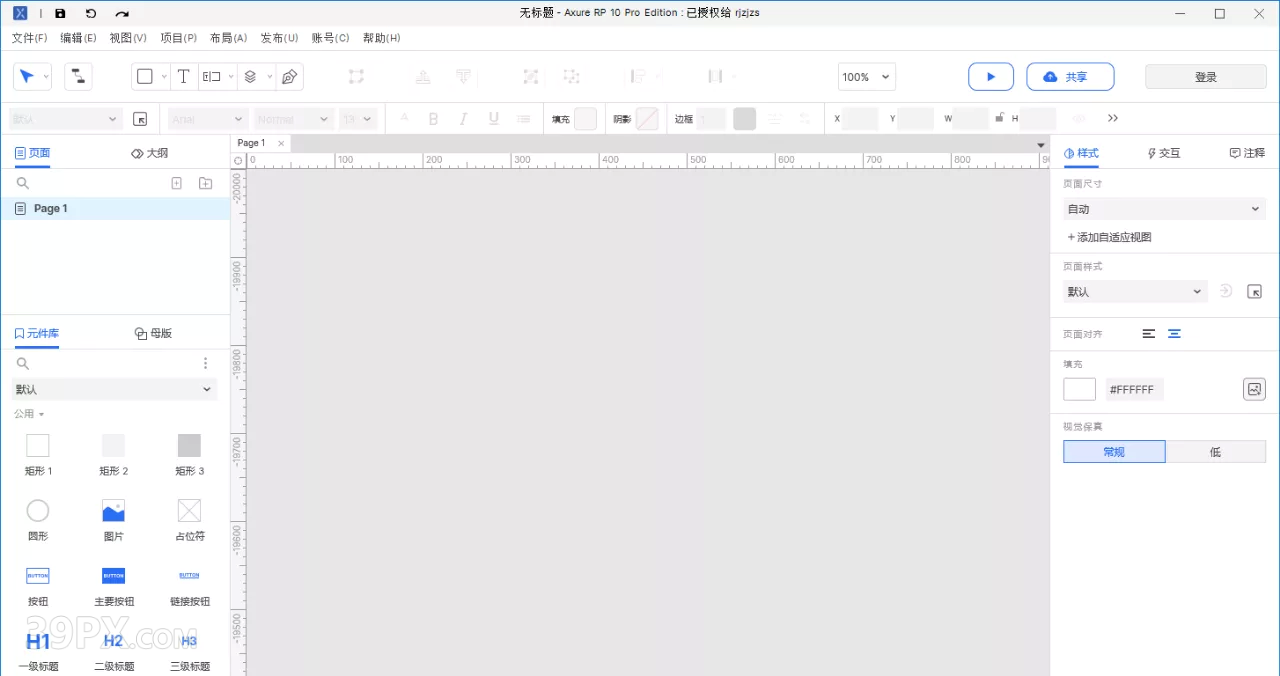Open the 项目(P) menu
The width and height of the screenshot is (1280, 676).
point(178,38)
